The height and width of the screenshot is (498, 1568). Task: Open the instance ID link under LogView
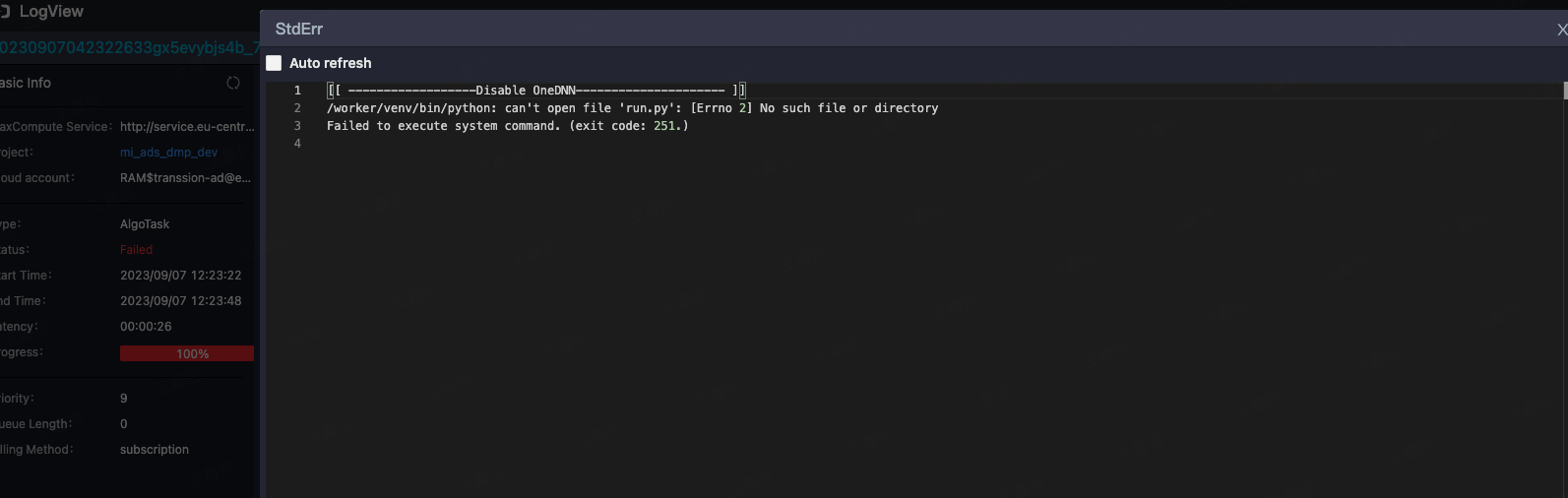[x=129, y=47]
